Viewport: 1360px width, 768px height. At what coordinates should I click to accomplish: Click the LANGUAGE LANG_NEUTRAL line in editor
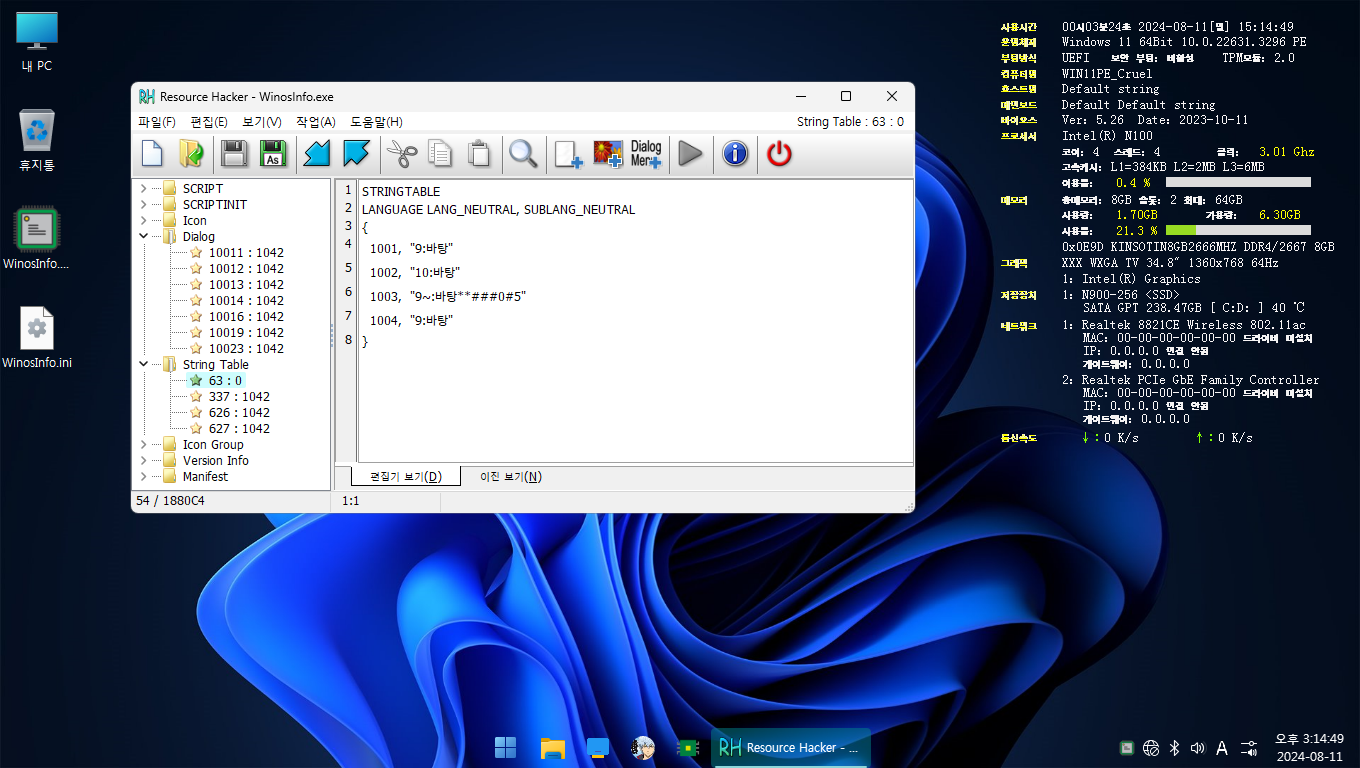pyautogui.click(x=498, y=209)
